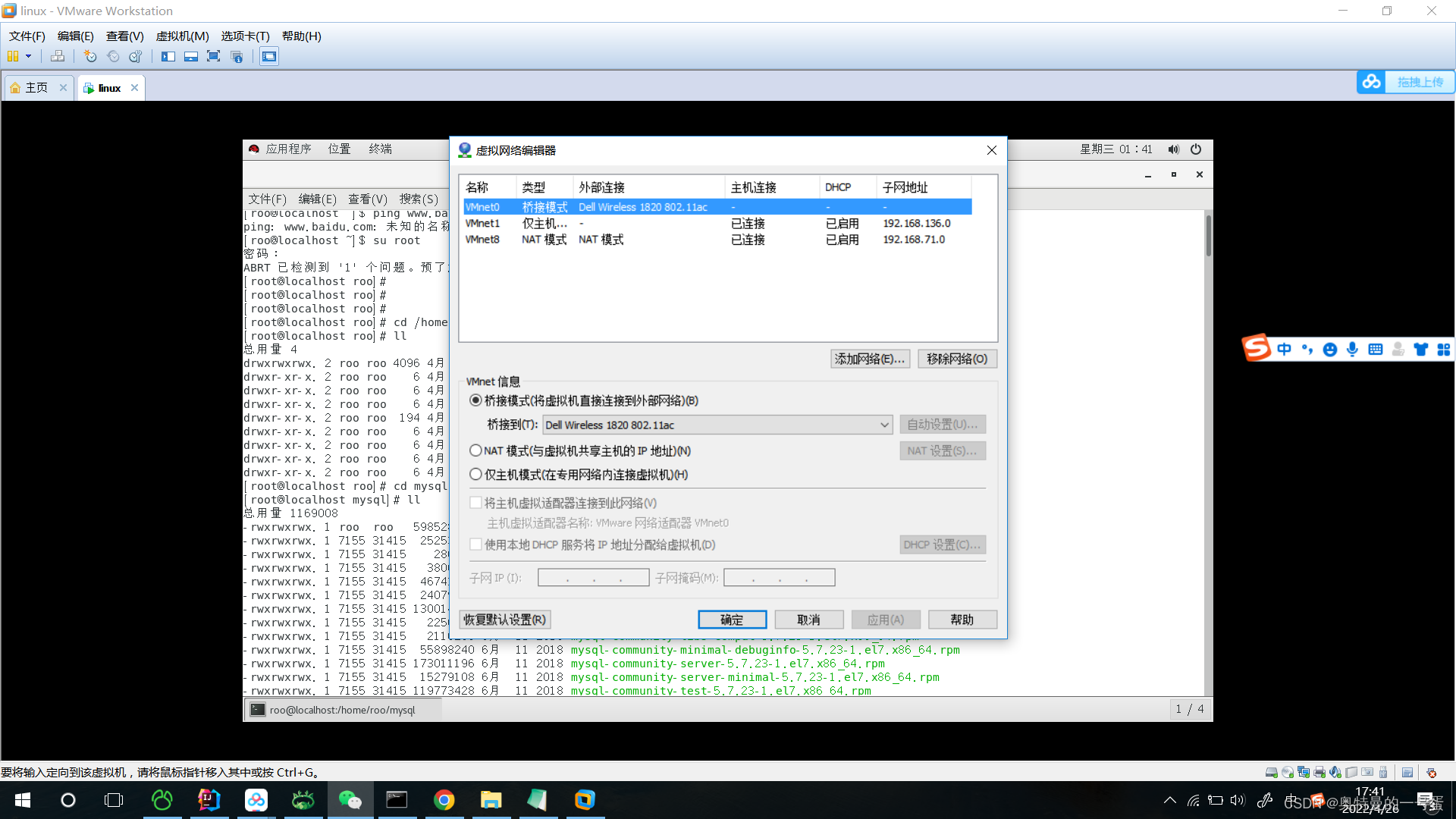Click the CD/DVD device status icon
The image size is (1456, 819).
tap(1288, 772)
